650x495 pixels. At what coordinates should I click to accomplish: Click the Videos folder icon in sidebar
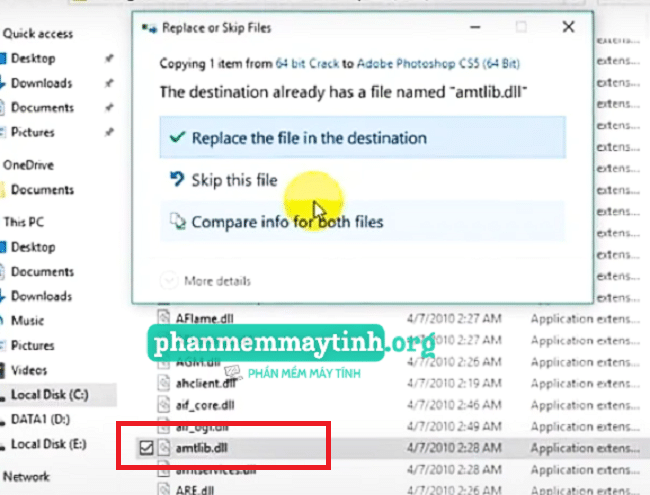[4, 370]
